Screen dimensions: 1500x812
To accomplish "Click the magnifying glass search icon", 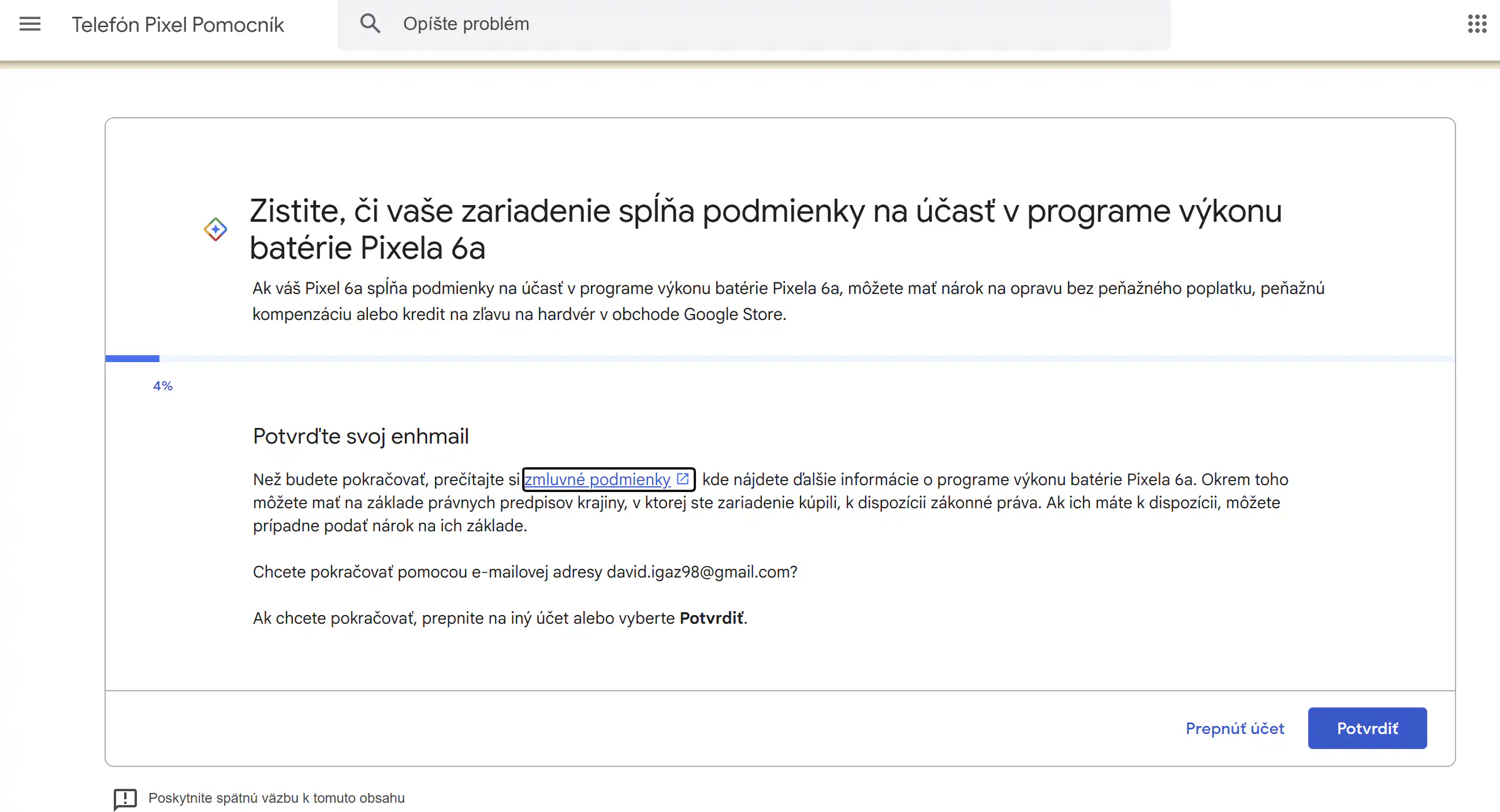I will pyautogui.click(x=370, y=24).
